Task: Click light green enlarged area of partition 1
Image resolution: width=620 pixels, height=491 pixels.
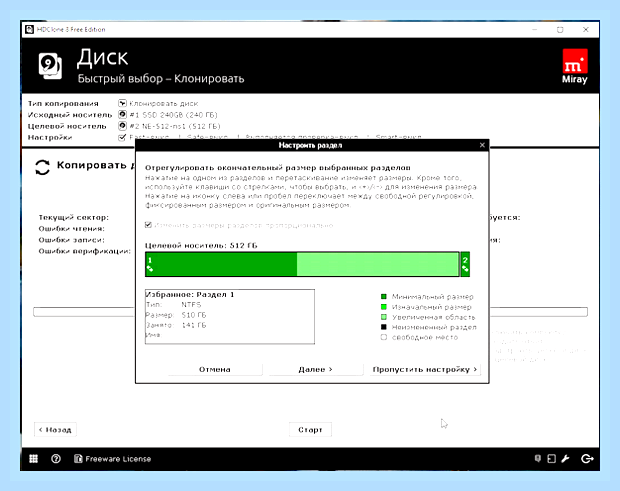Action: pyautogui.click(x=378, y=264)
